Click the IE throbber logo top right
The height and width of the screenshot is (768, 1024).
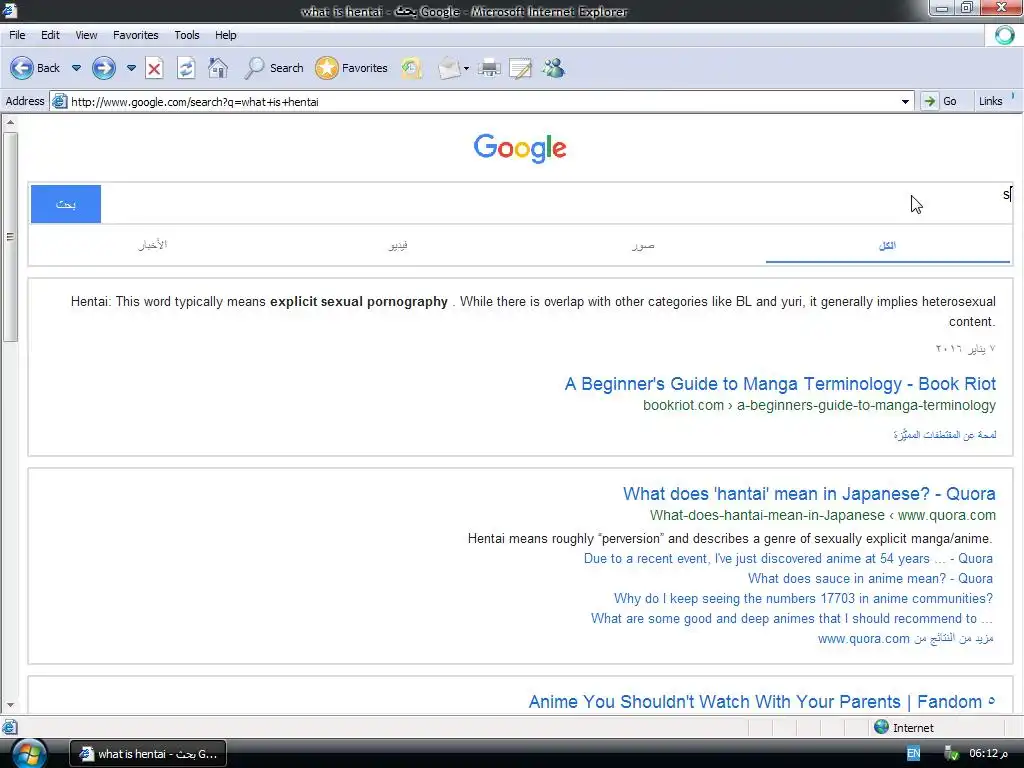click(1004, 35)
